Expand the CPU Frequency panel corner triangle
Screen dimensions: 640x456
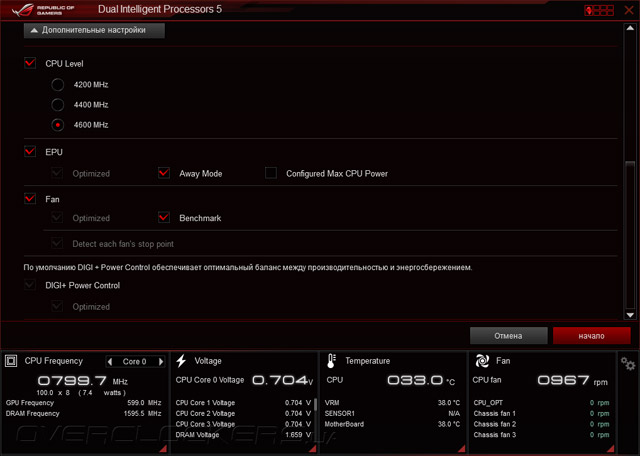click(163, 449)
